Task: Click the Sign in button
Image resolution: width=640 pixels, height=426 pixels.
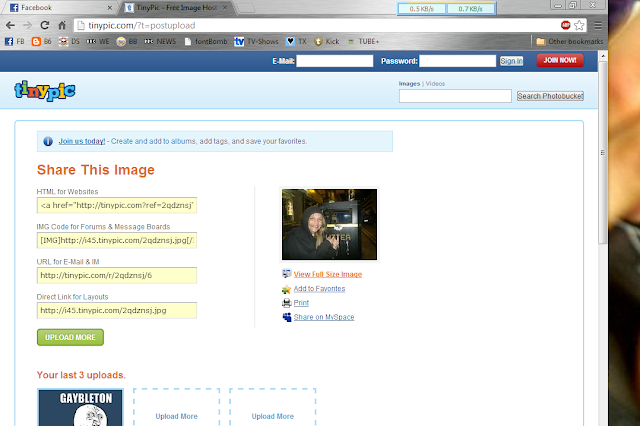Action: pos(511,61)
